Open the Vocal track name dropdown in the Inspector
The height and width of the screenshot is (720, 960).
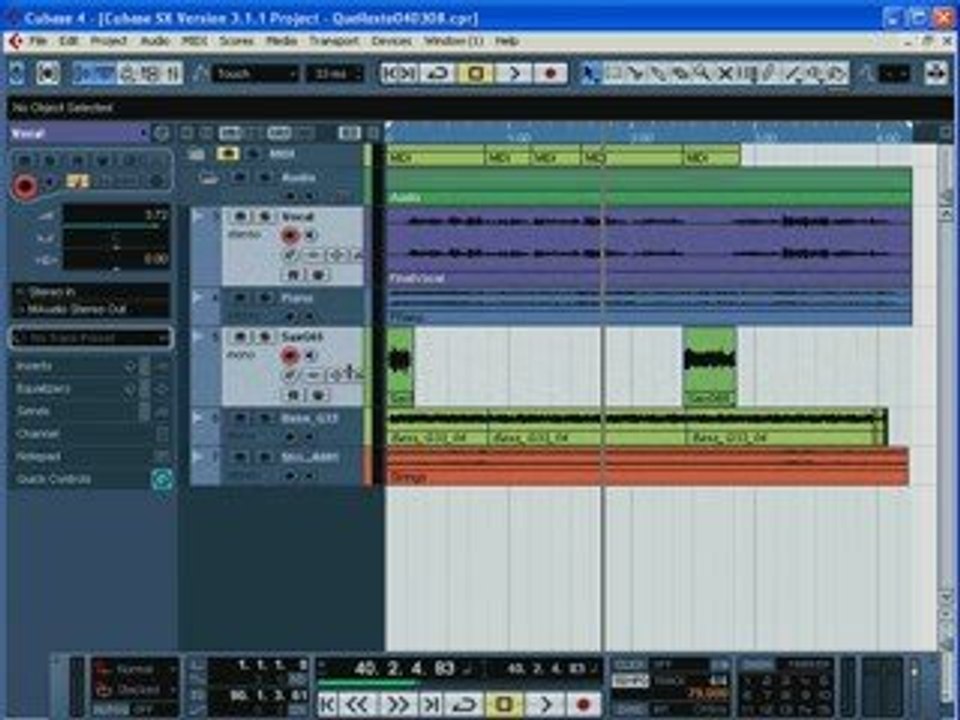click(79, 133)
